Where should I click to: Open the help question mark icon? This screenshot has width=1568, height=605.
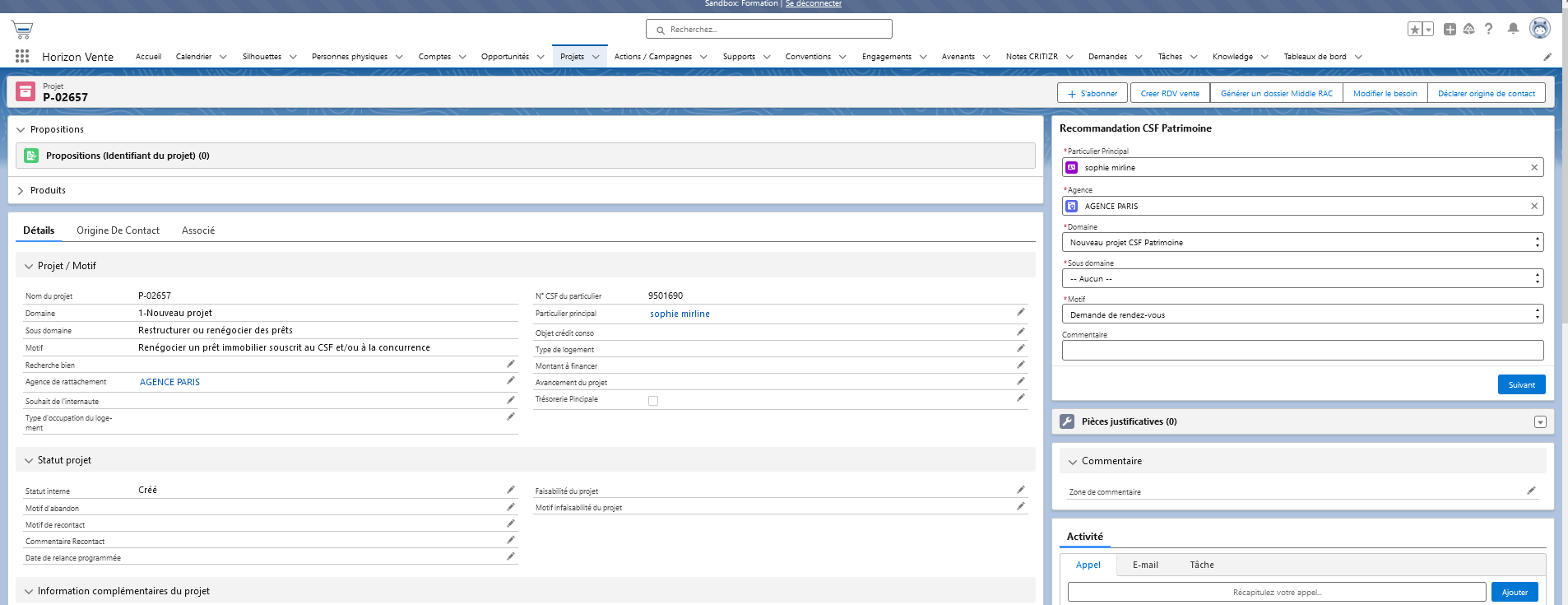(1488, 29)
